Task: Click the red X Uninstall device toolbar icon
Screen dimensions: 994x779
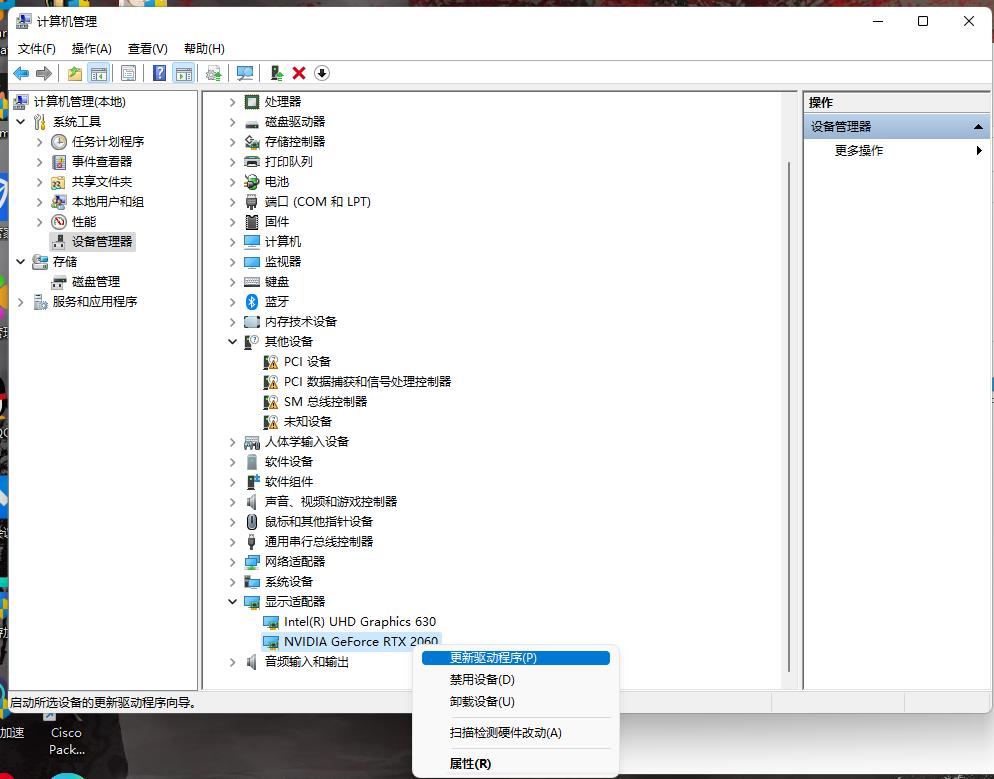Action: tap(299, 74)
